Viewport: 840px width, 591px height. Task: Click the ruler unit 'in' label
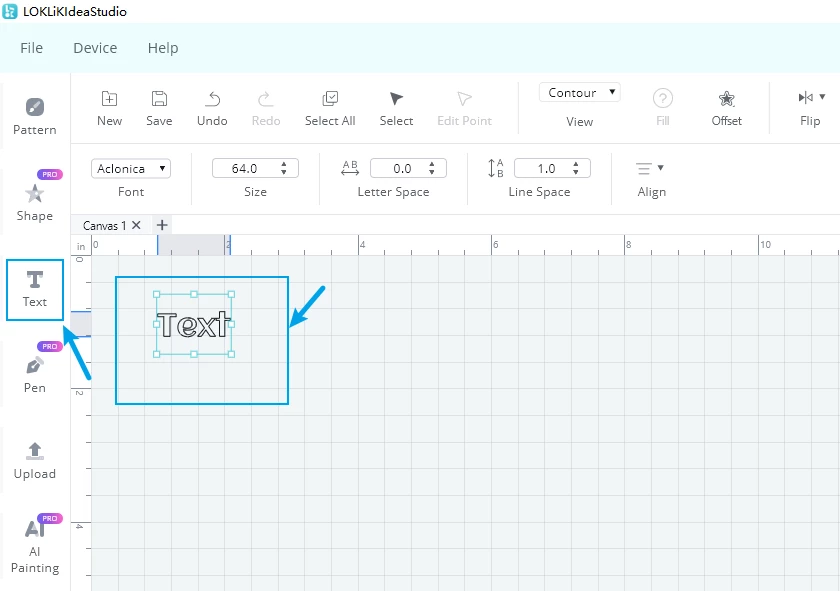[81, 246]
